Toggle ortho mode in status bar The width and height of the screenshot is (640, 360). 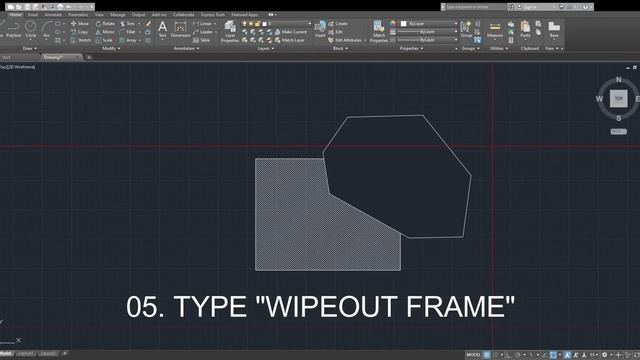point(509,355)
